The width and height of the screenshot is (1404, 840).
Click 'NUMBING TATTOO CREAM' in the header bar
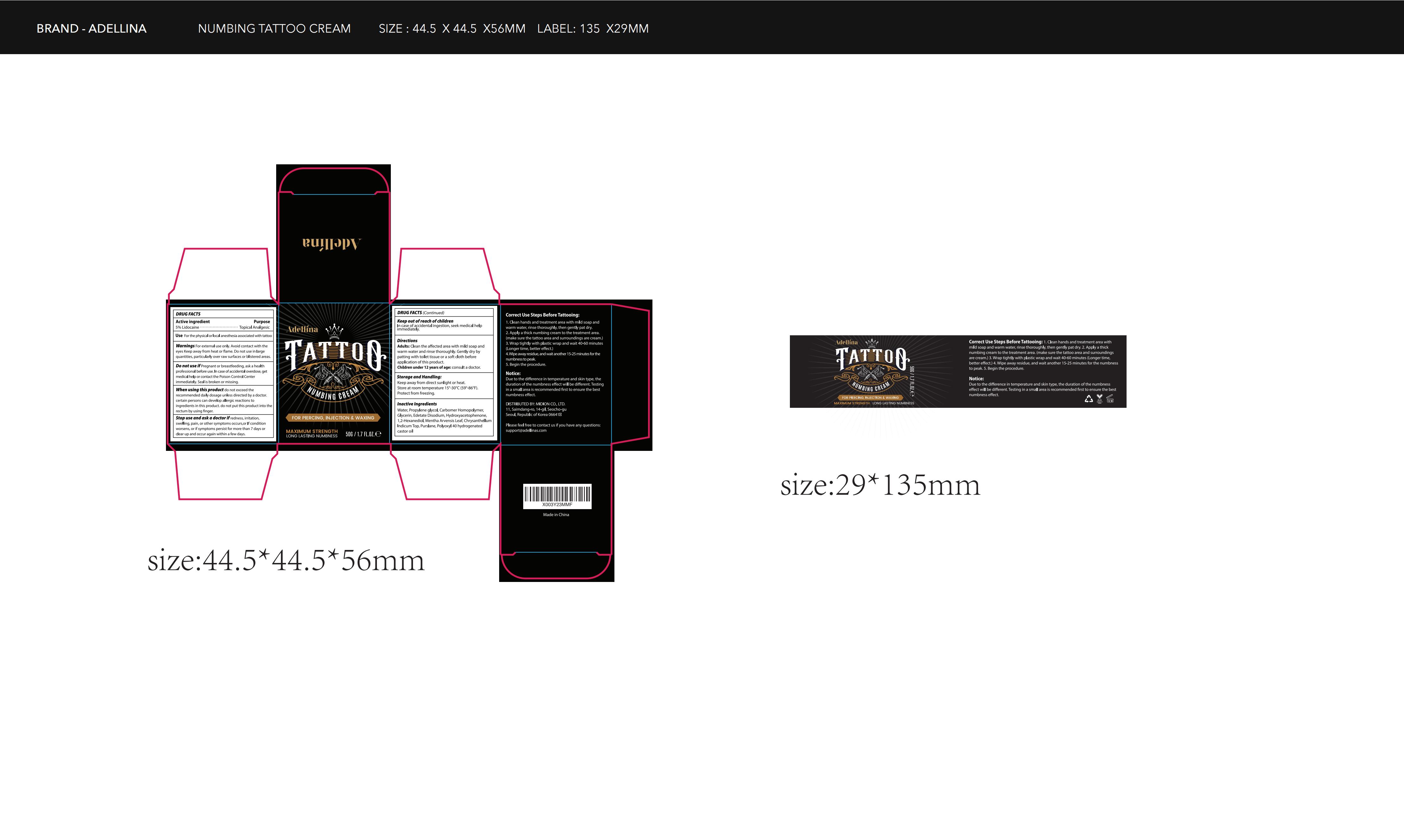tap(274, 28)
